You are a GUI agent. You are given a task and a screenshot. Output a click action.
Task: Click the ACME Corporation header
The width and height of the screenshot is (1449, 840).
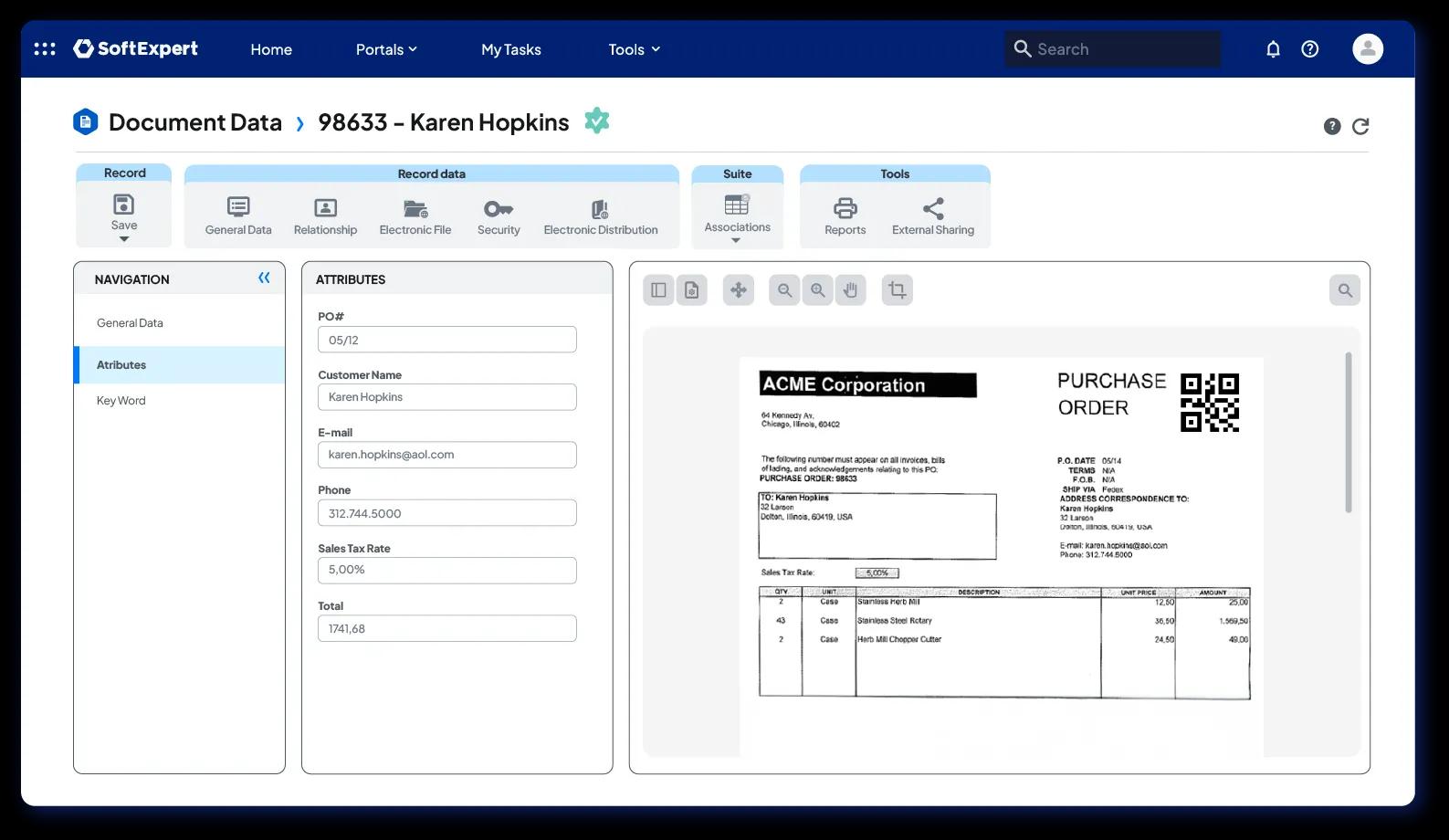click(x=867, y=384)
